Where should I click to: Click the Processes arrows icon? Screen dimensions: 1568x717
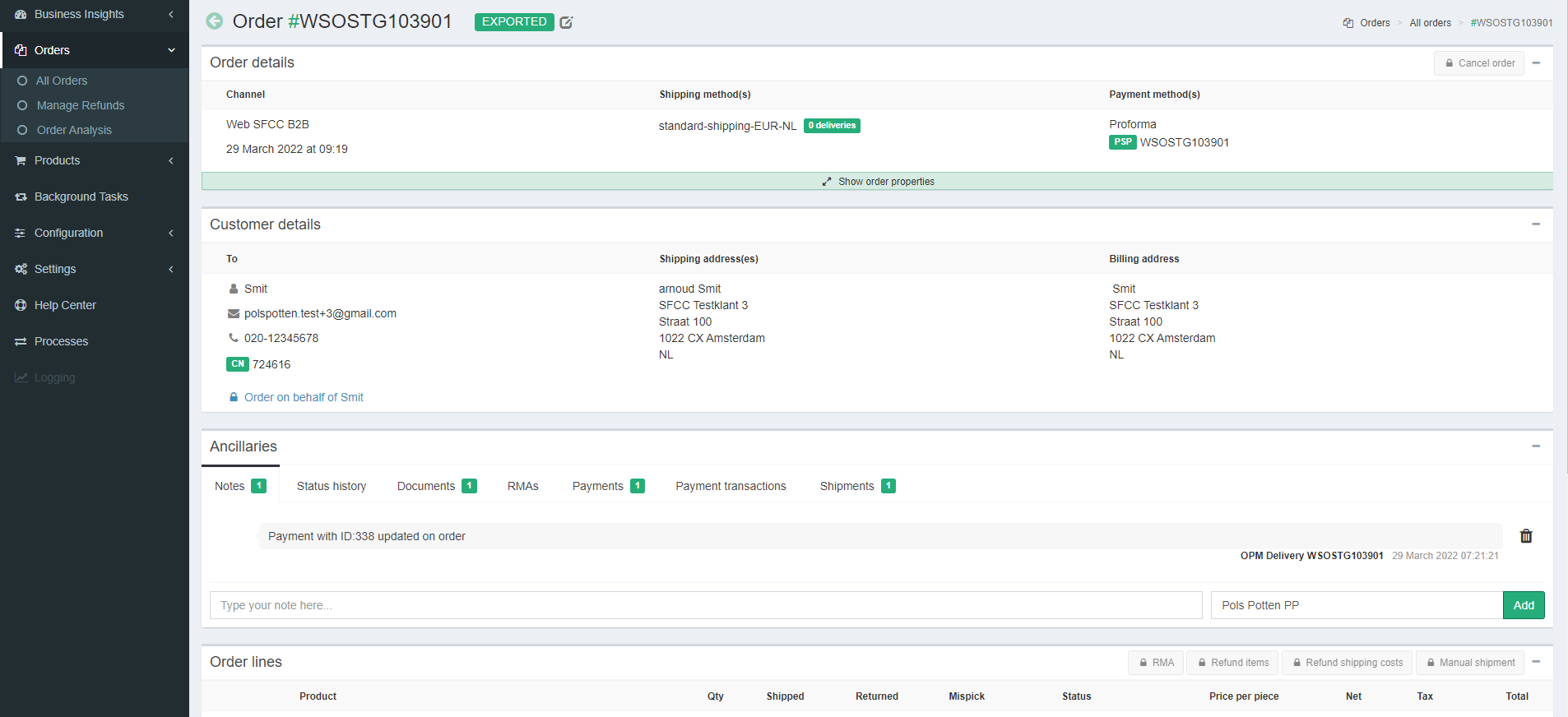[21, 341]
